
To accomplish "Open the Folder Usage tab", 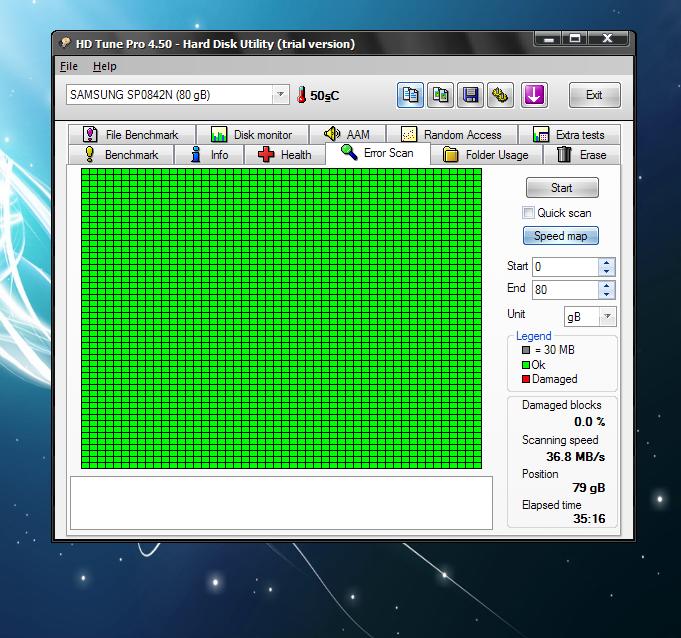I will [485, 155].
